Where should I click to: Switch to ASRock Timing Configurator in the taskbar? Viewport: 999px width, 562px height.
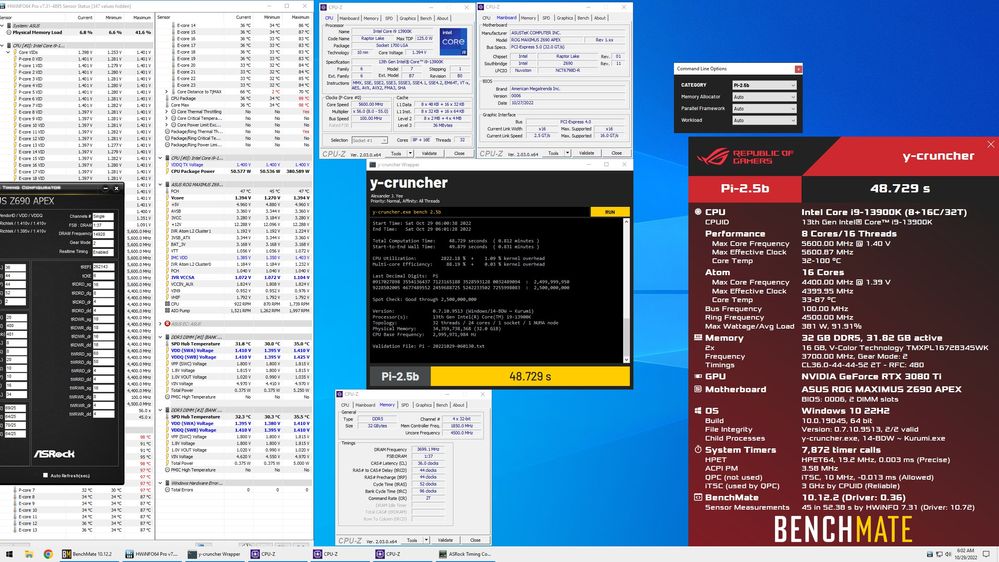[465, 554]
